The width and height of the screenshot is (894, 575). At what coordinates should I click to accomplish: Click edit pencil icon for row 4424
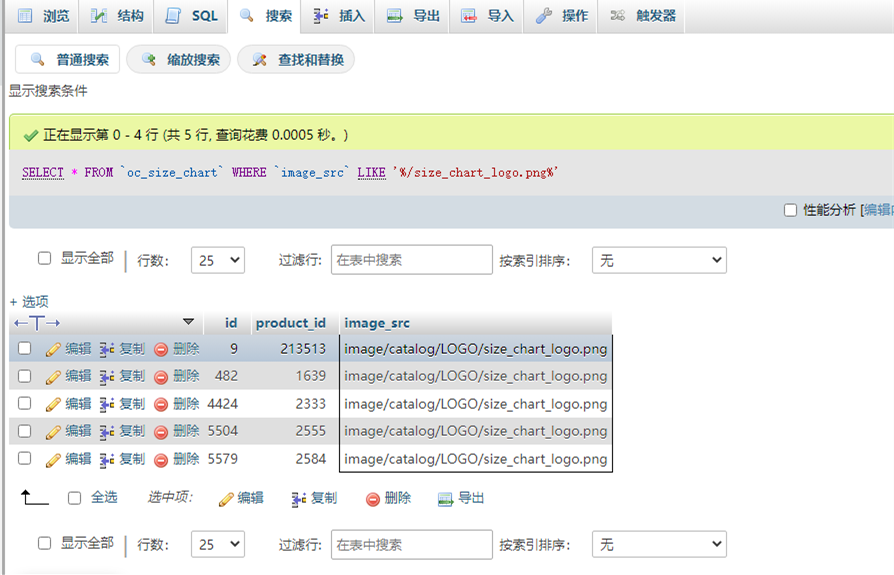pyautogui.click(x=53, y=405)
